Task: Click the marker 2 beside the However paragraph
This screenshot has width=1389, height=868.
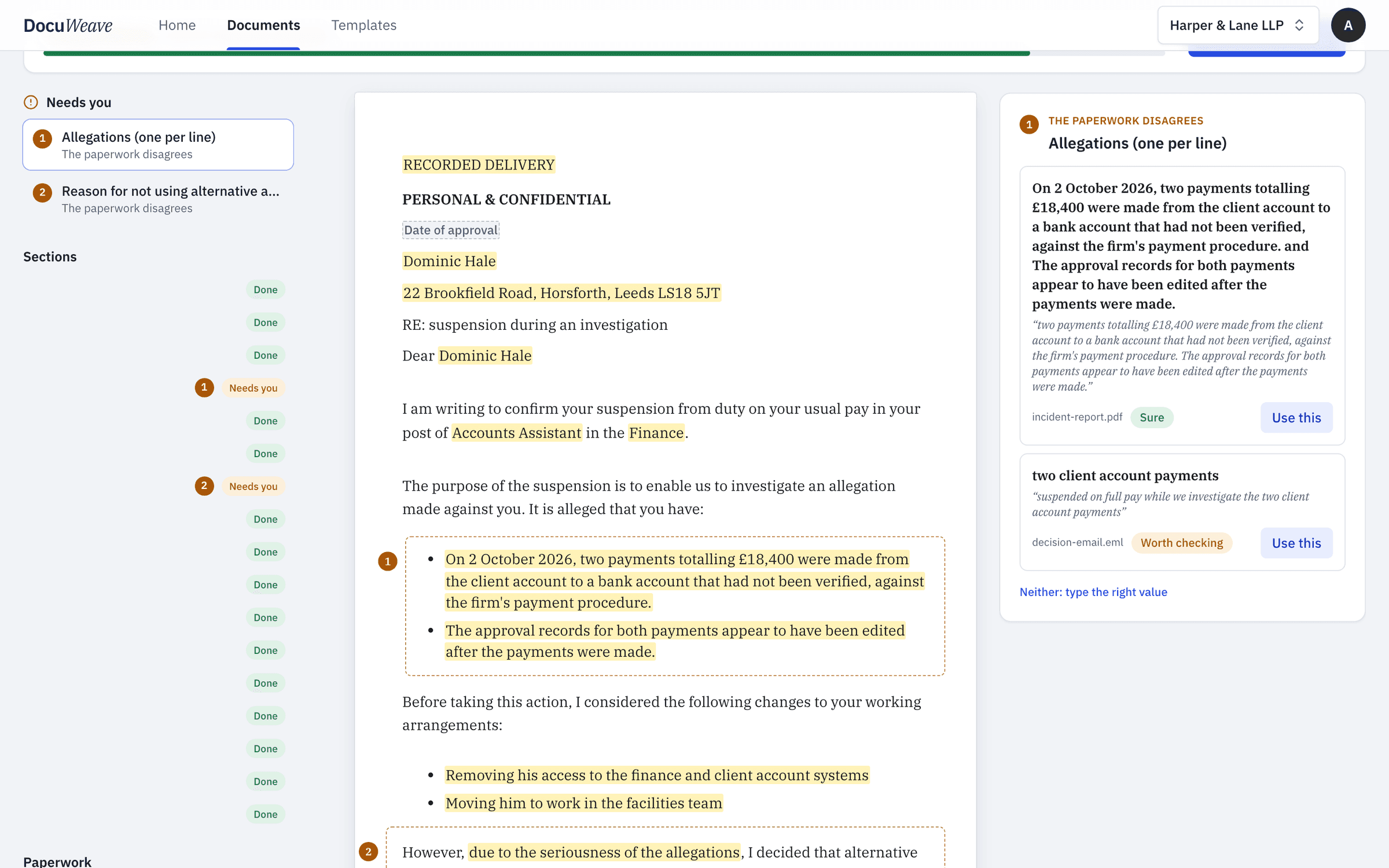Action: click(368, 851)
